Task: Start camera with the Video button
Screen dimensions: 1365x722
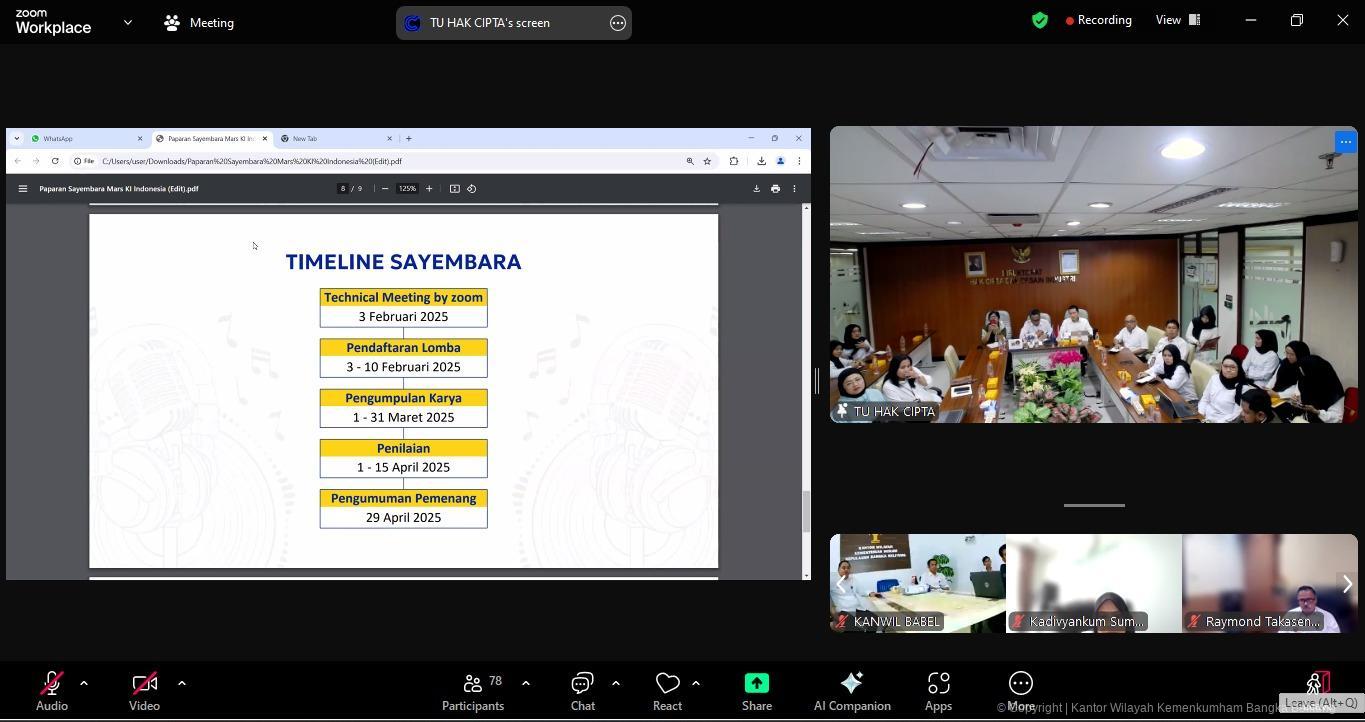Action: pos(144,691)
